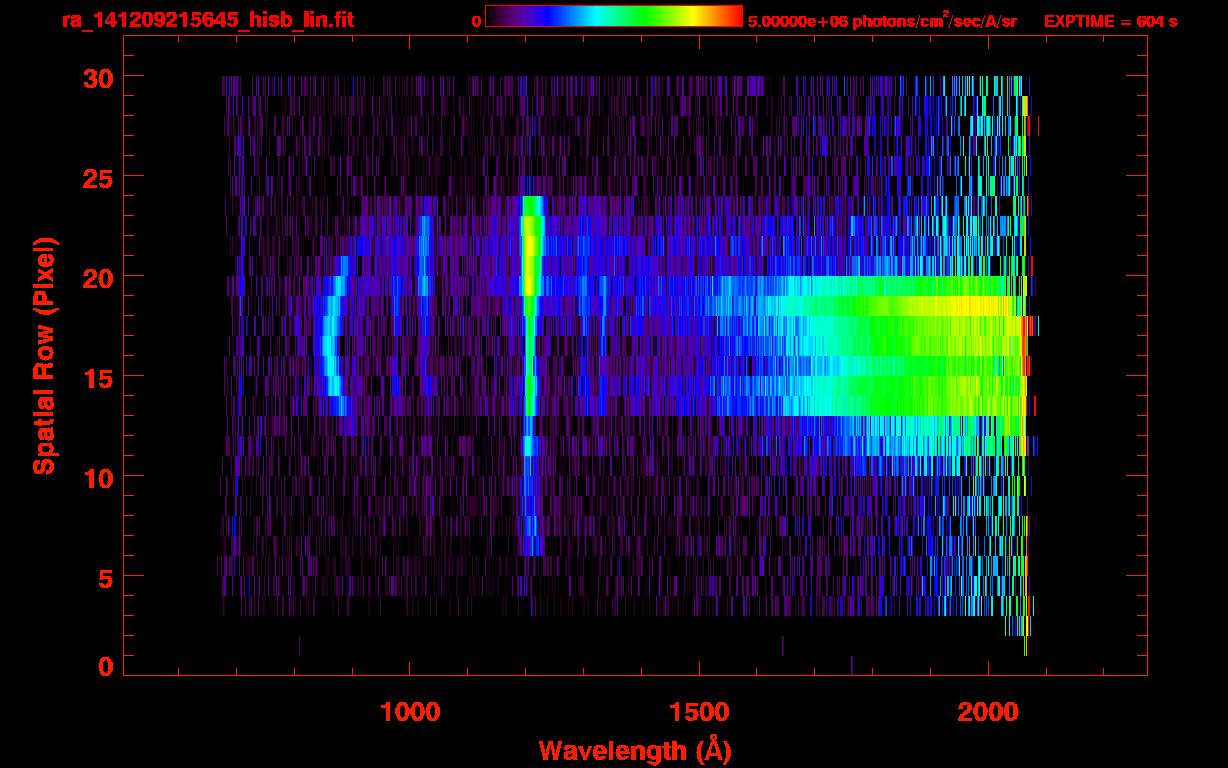This screenshot has height=768, width=1228.
Task: Click the 5 spatial row tick label
Action: (x=104, y=577)
